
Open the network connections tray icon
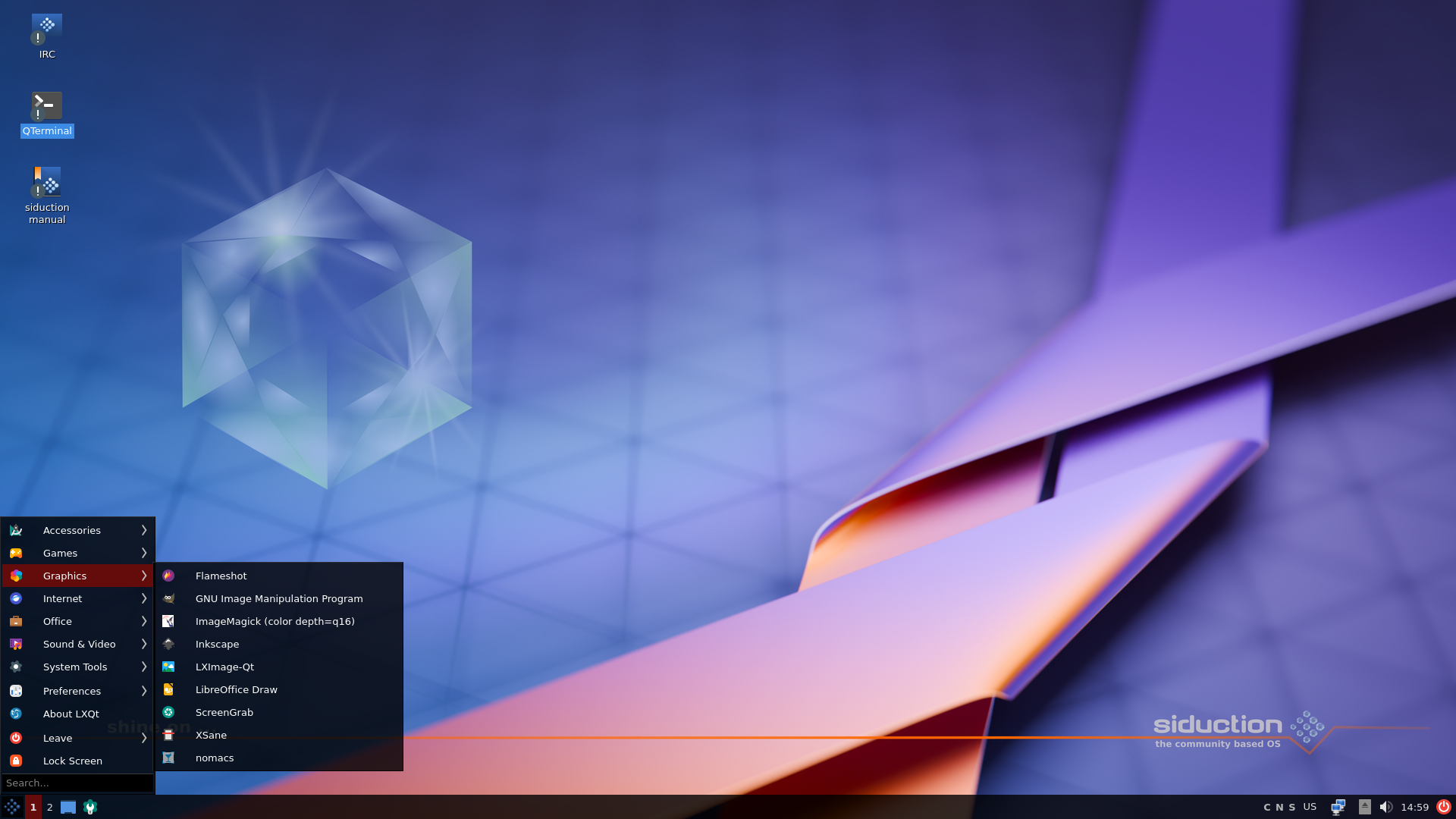(x=1338, y=807)
